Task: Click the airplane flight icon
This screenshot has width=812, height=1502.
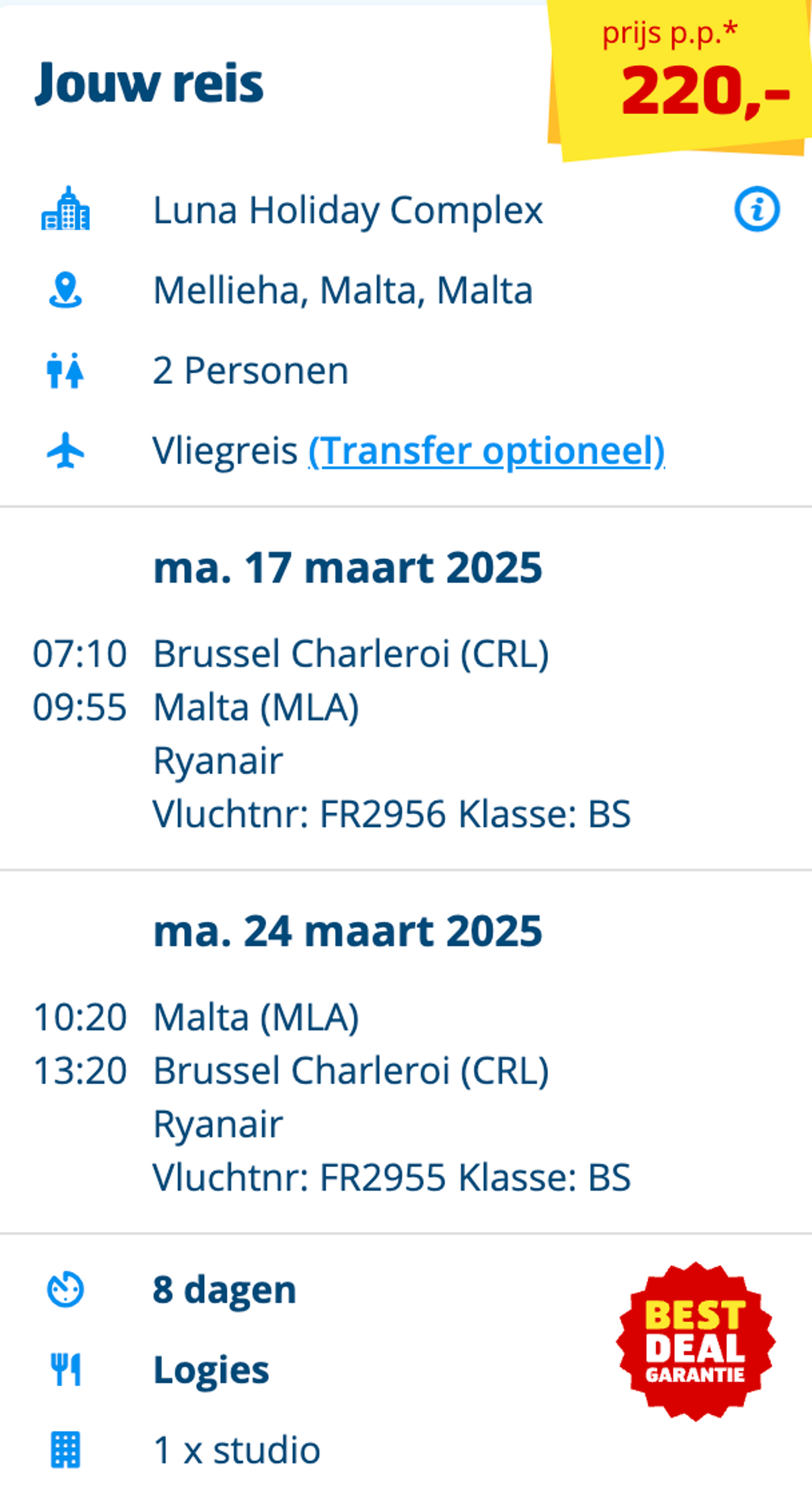Action: point(65,450)
